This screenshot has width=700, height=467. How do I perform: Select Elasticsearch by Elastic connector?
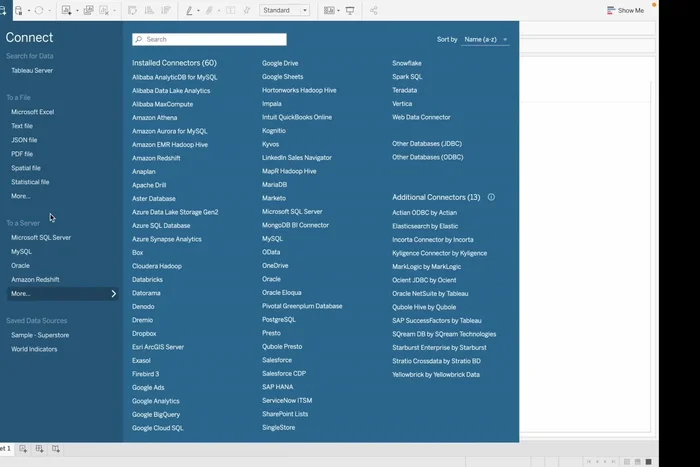[425, 226]
